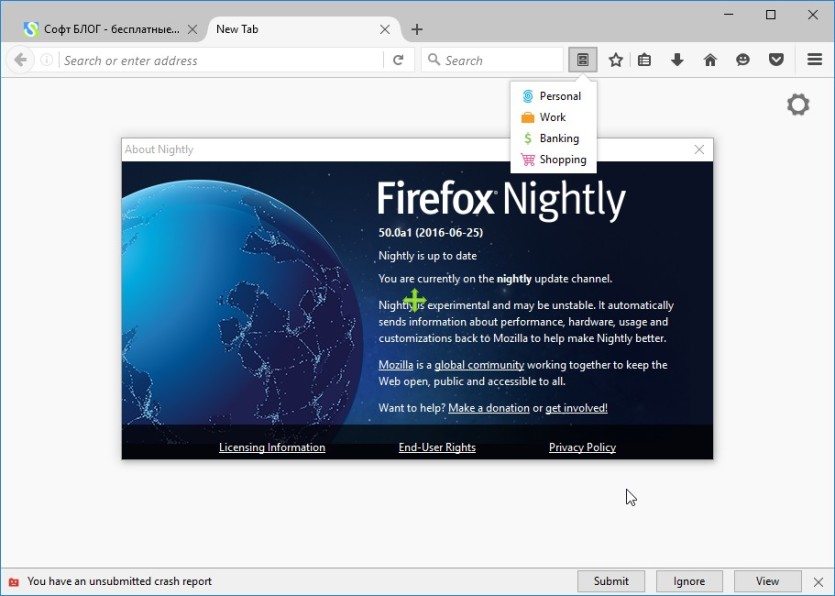This screenshot has height=596, width=835.
Task: Click the Containers toolbar icon
Action: tap(583, 60)
